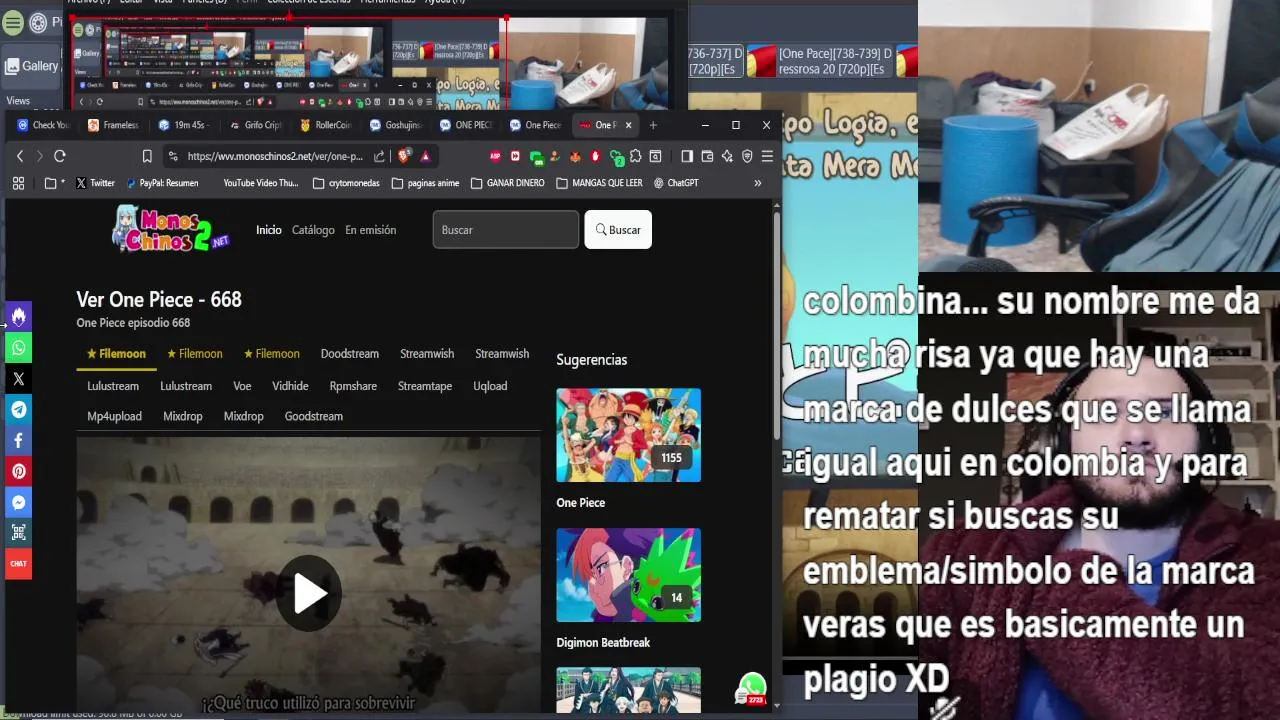This screenshot has height=720, width=1280.
Task: Toggle the browser sidebar panel icon
Action: click(687, 156)
